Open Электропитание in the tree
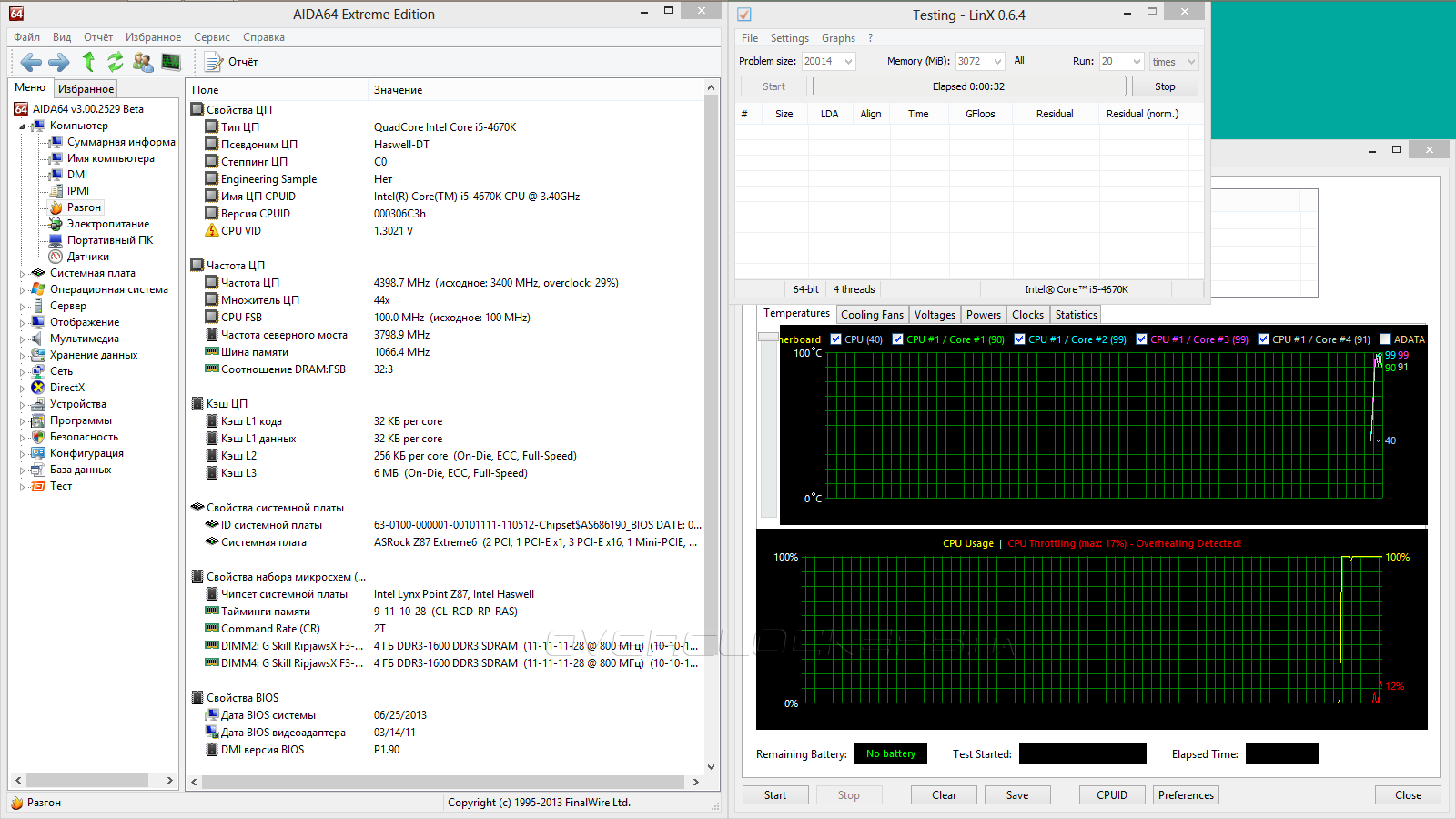Image resolution: width=1456 pixels, height=819 pixels. click(x=107, y=224)
